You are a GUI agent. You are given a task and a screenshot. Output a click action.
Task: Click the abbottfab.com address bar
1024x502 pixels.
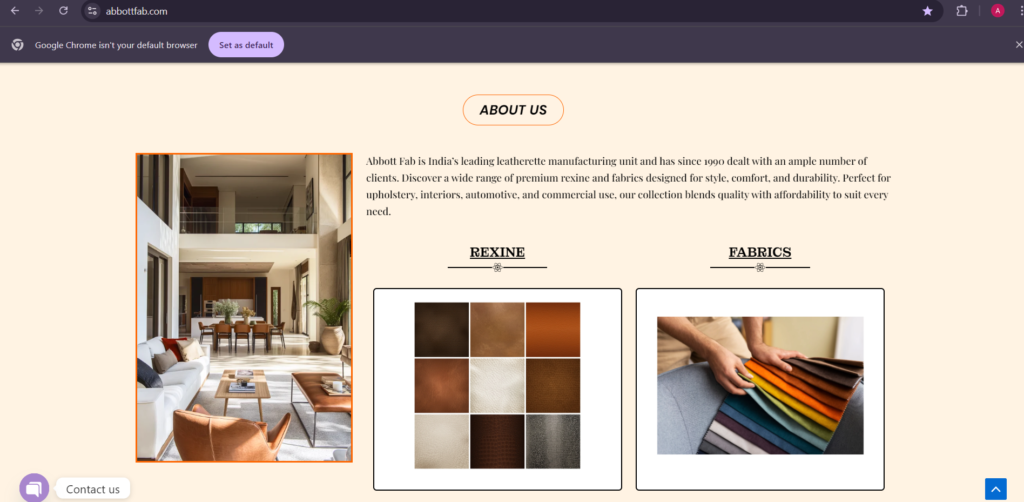point(509,11)
